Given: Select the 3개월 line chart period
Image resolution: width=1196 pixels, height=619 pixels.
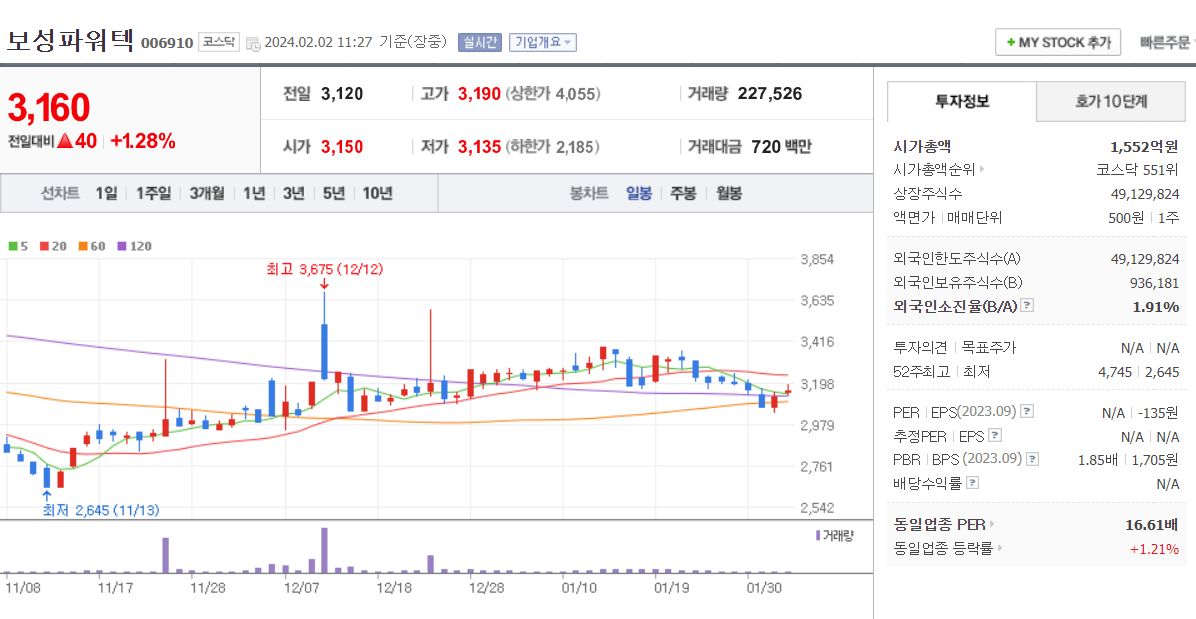Looking at the screenshot, I should (207, 194).
